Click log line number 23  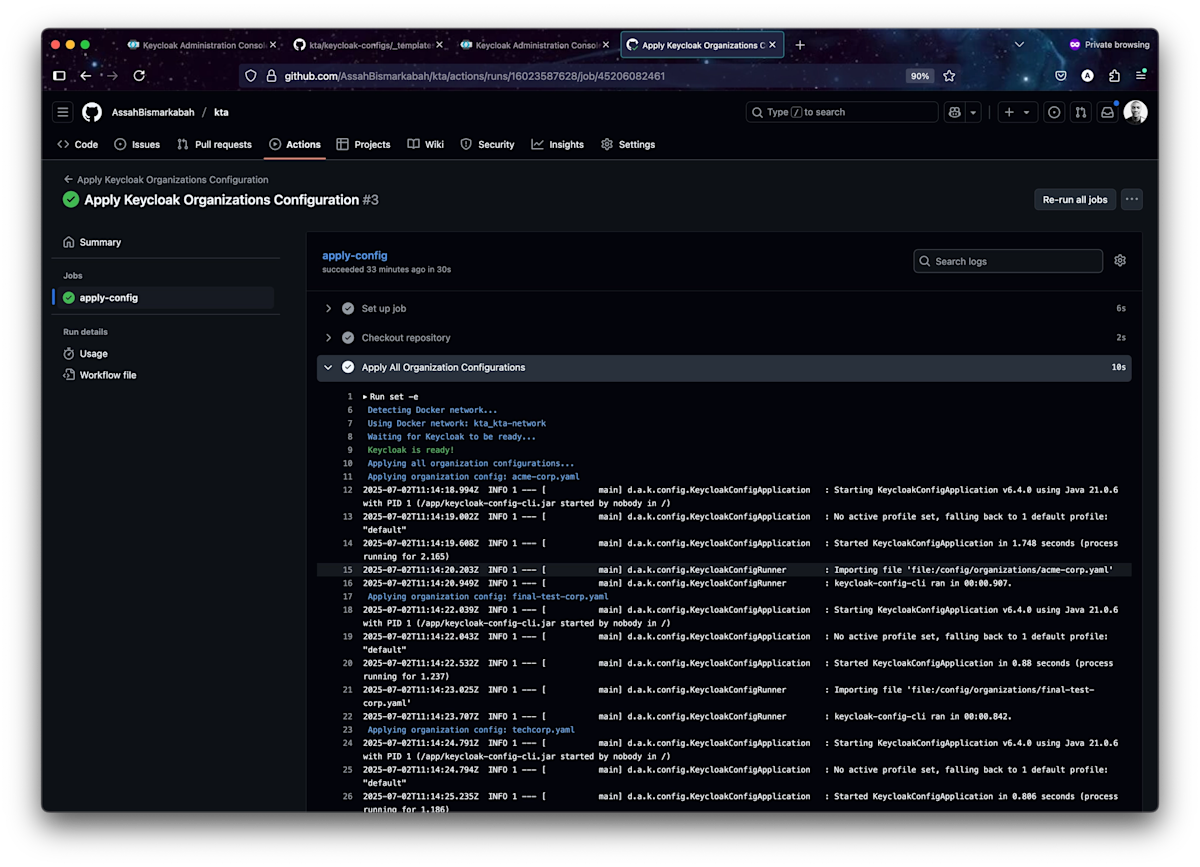pos(348,730)
